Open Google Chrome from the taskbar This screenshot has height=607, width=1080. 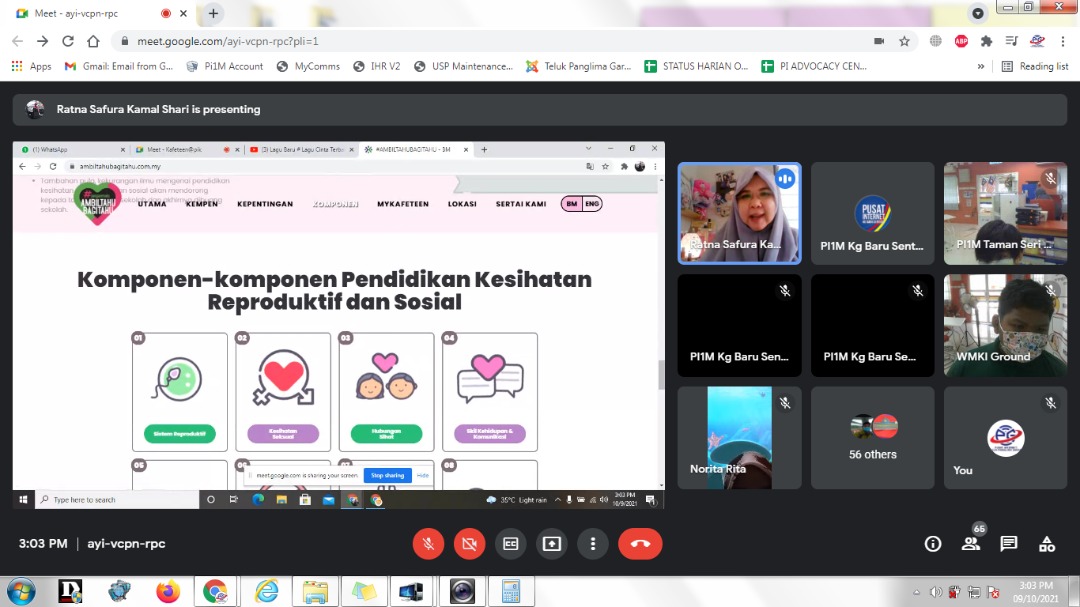216,592
